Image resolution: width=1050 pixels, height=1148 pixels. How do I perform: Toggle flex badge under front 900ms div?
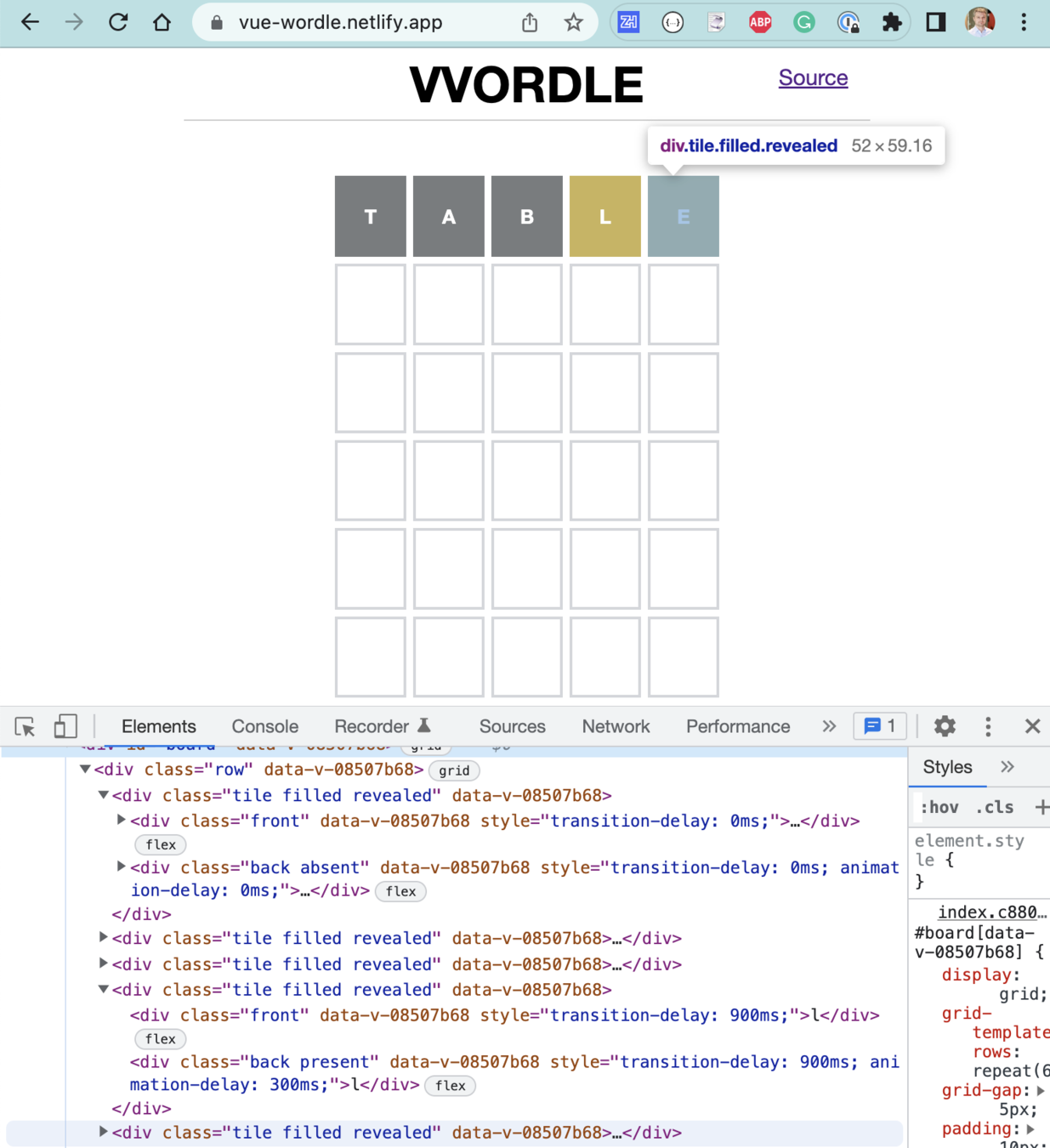click(x=161, y=1038)
